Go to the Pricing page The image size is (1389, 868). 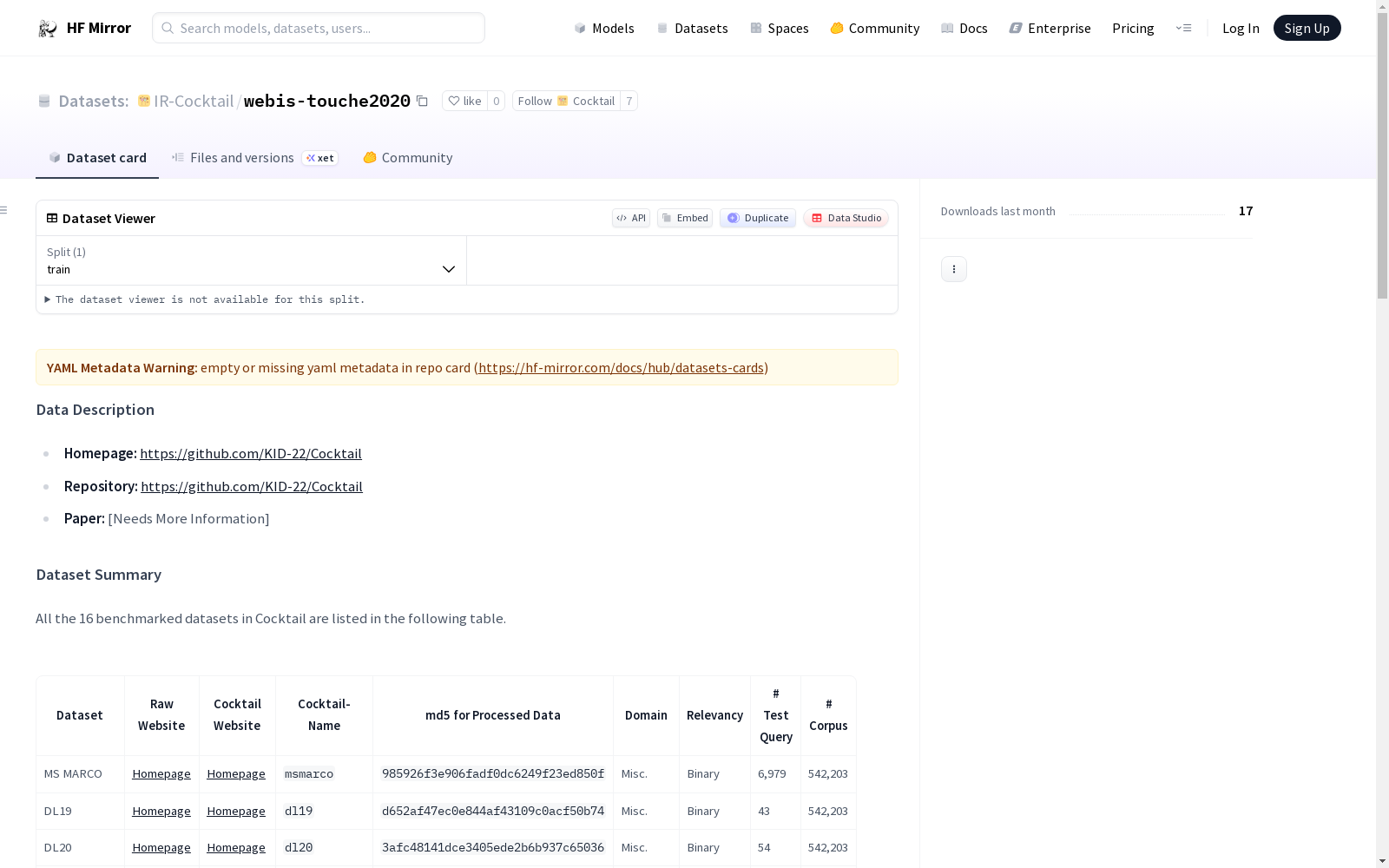(x=1133, y=28)
